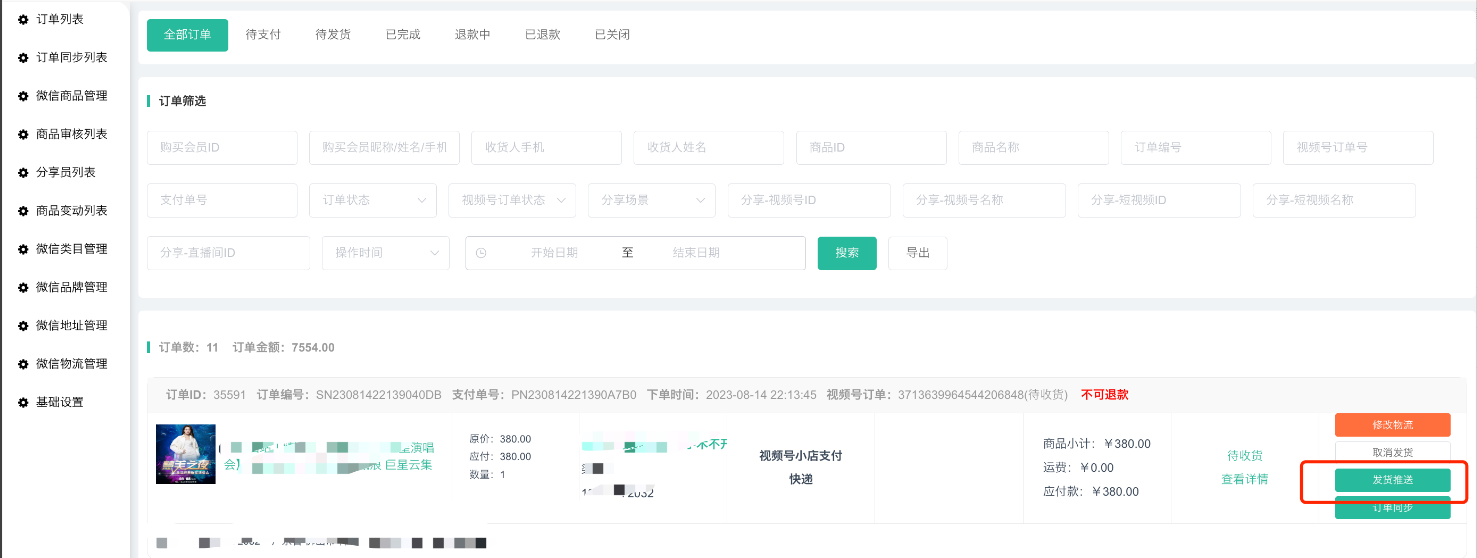This screenshot has height=558, width=1477.
Task: Select the 退款中 tab
Action: point(472,35)
